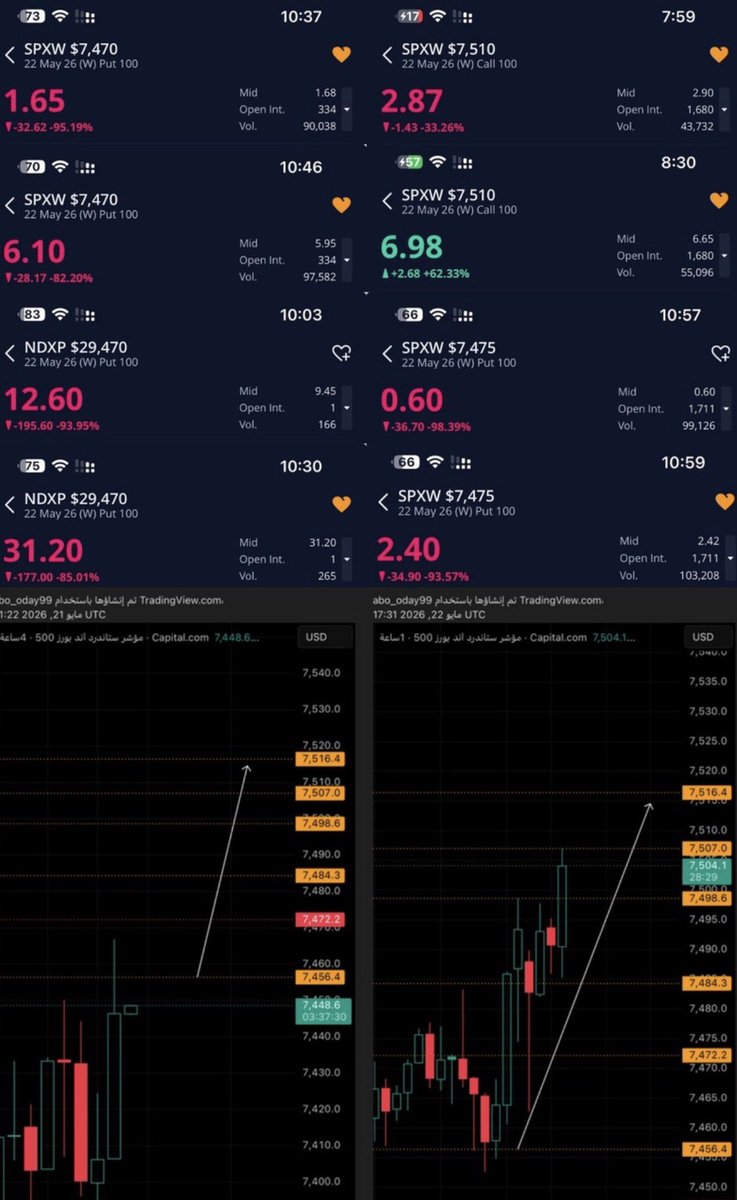Go back from the 6.98 priced SPXW call

387,202
